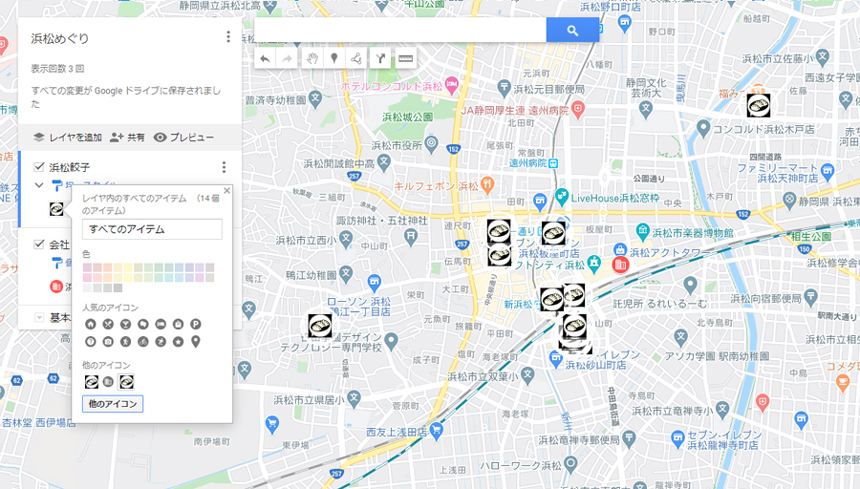Pick the yellow swatch in top row
The height and width of the screenshot is (489, 860).
128,268
